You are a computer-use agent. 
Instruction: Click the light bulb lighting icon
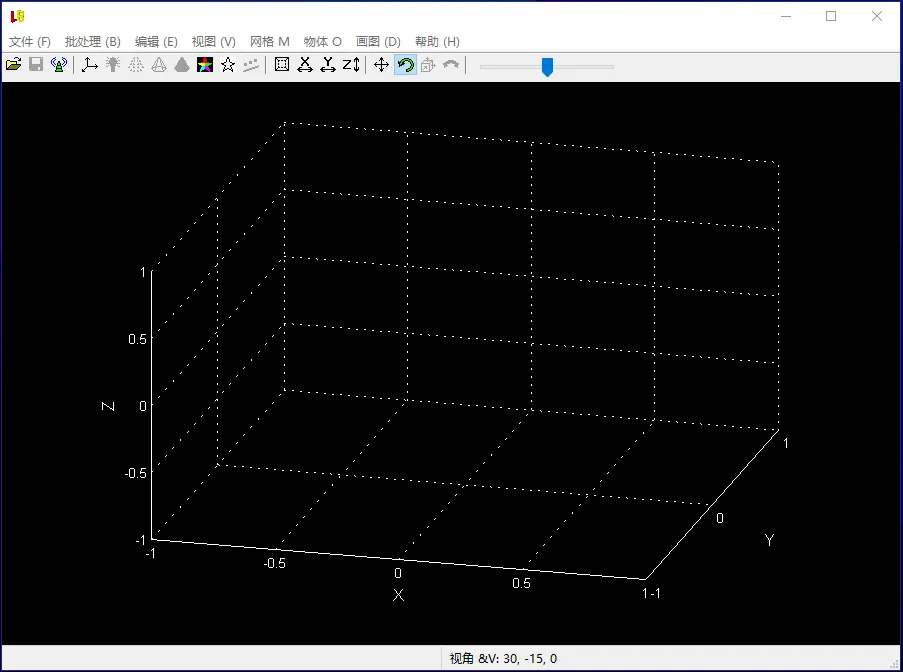(113, 64)
